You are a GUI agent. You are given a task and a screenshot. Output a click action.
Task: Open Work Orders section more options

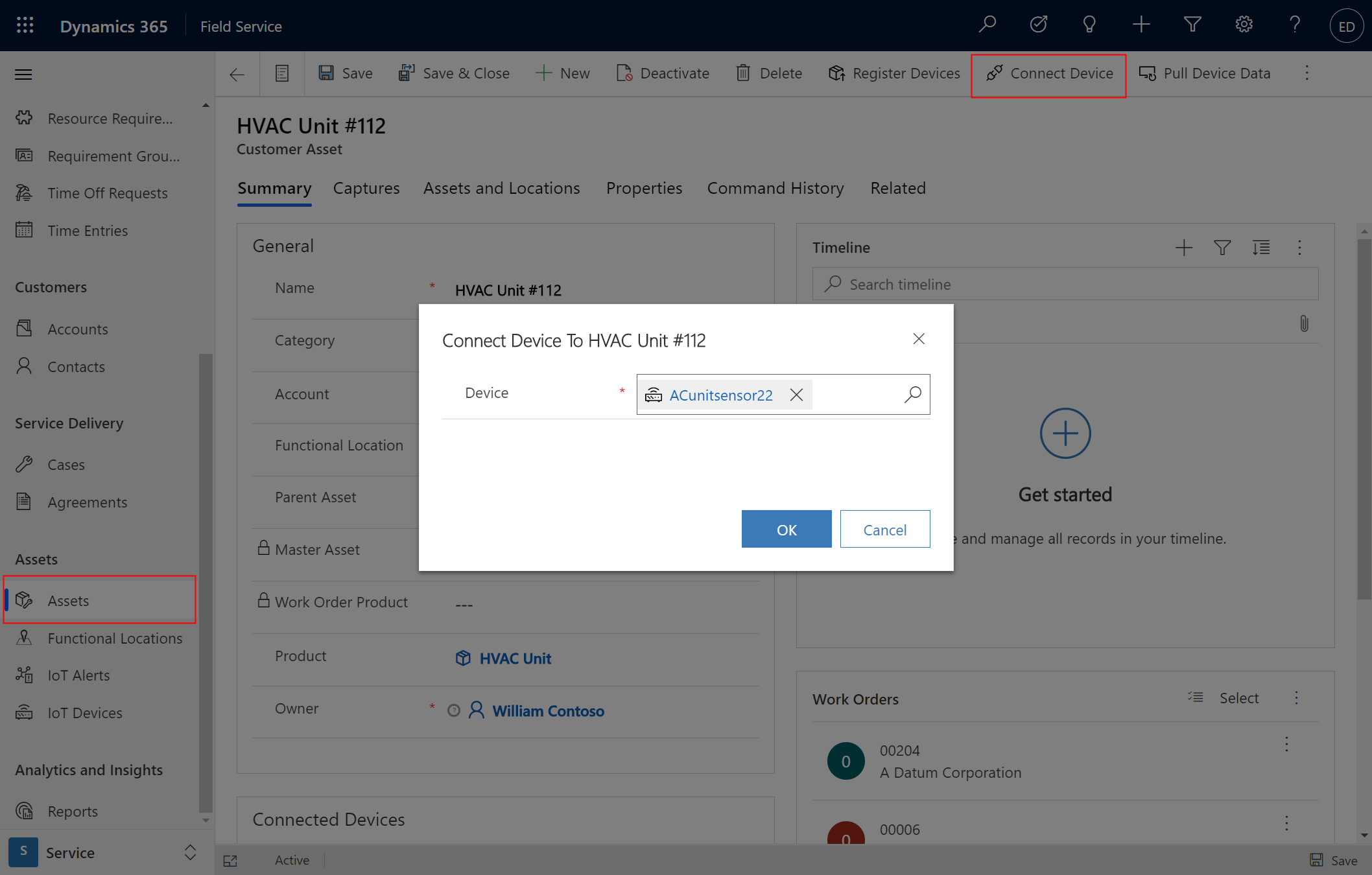(1296, 698)
